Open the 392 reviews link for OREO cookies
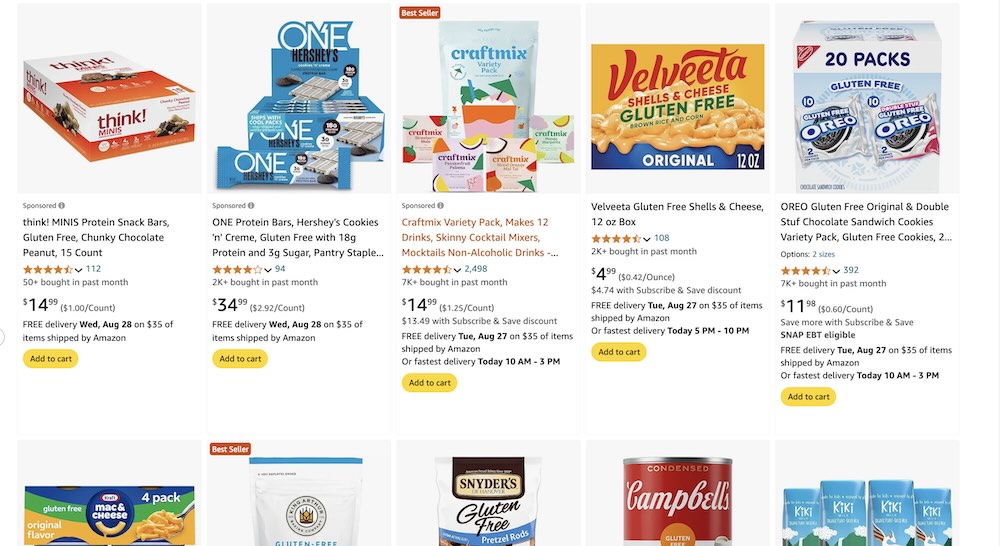This screenshot has height=546, width=1000. [x=851, y=270]
